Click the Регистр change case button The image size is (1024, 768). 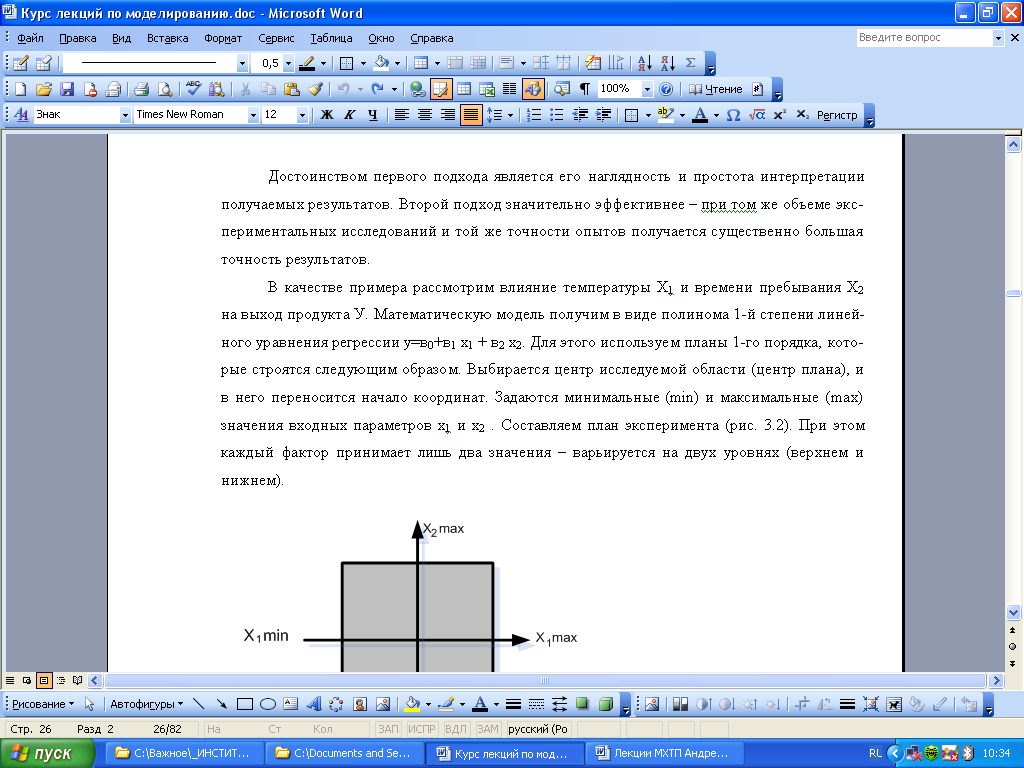point(837,115)
